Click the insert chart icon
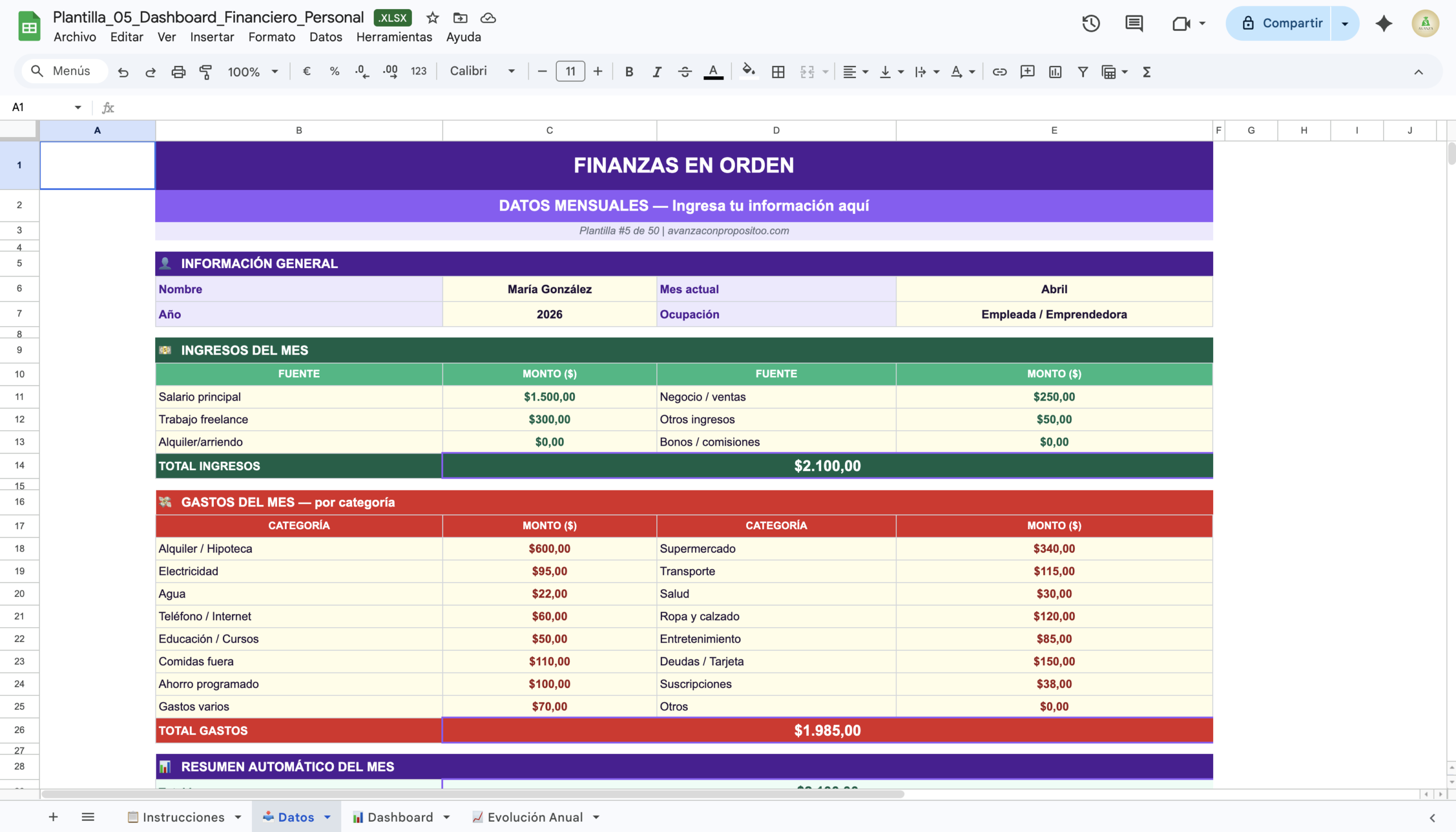 [x=1054, y=72]
